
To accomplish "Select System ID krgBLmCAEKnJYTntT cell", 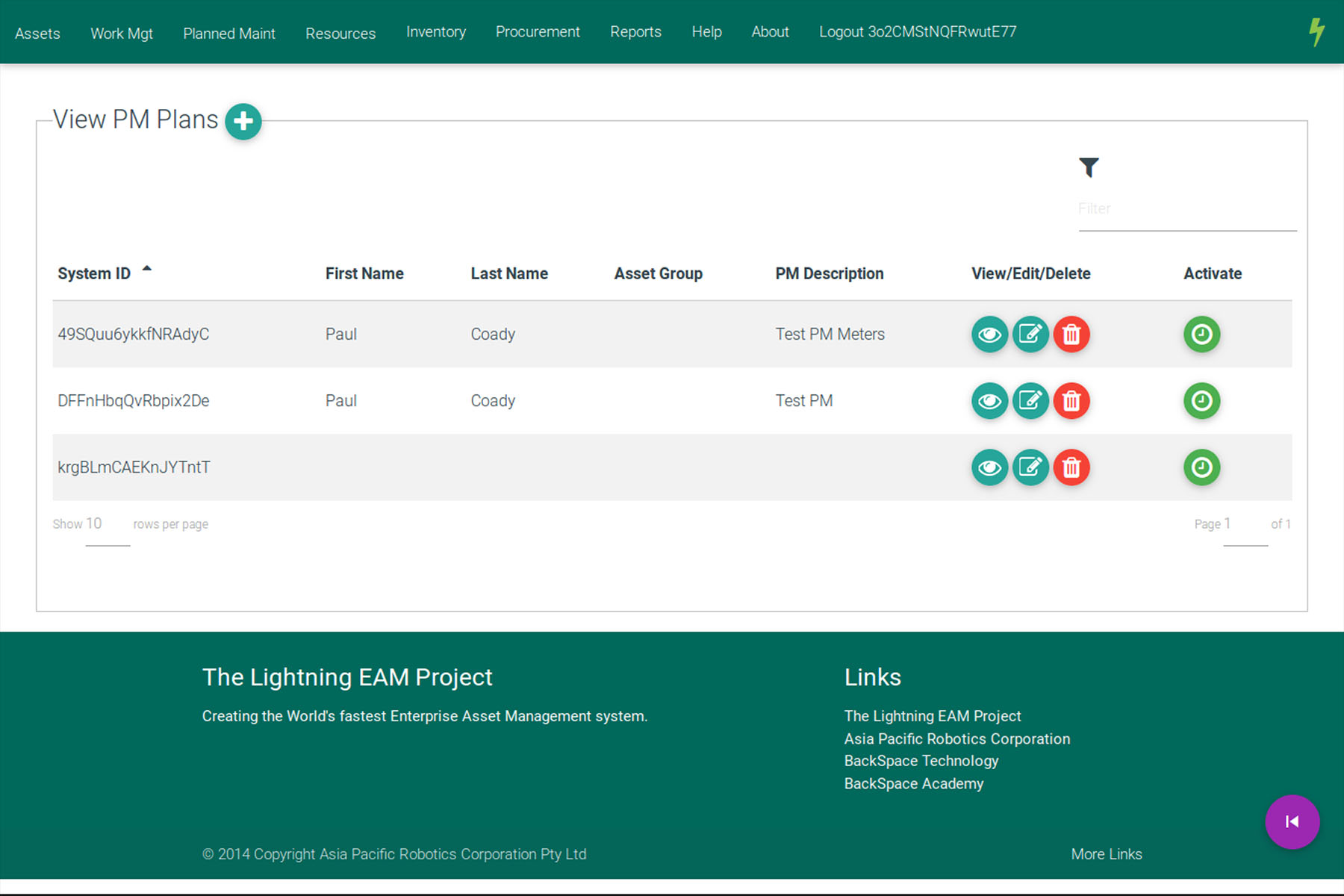I will tap(134, 467).
